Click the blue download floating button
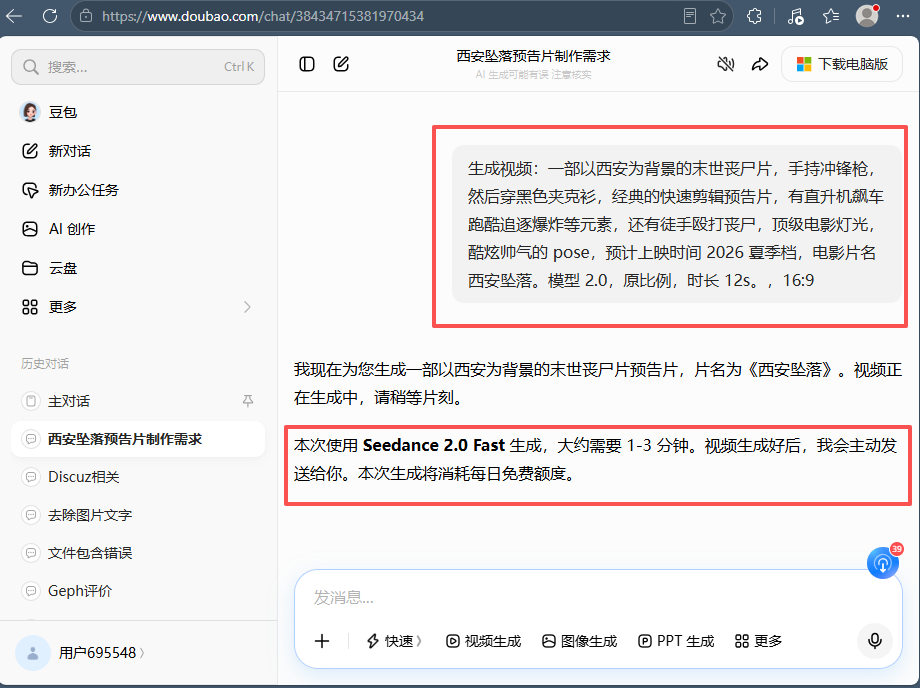The height and width of the screenshot is (688, 920). 883,563
